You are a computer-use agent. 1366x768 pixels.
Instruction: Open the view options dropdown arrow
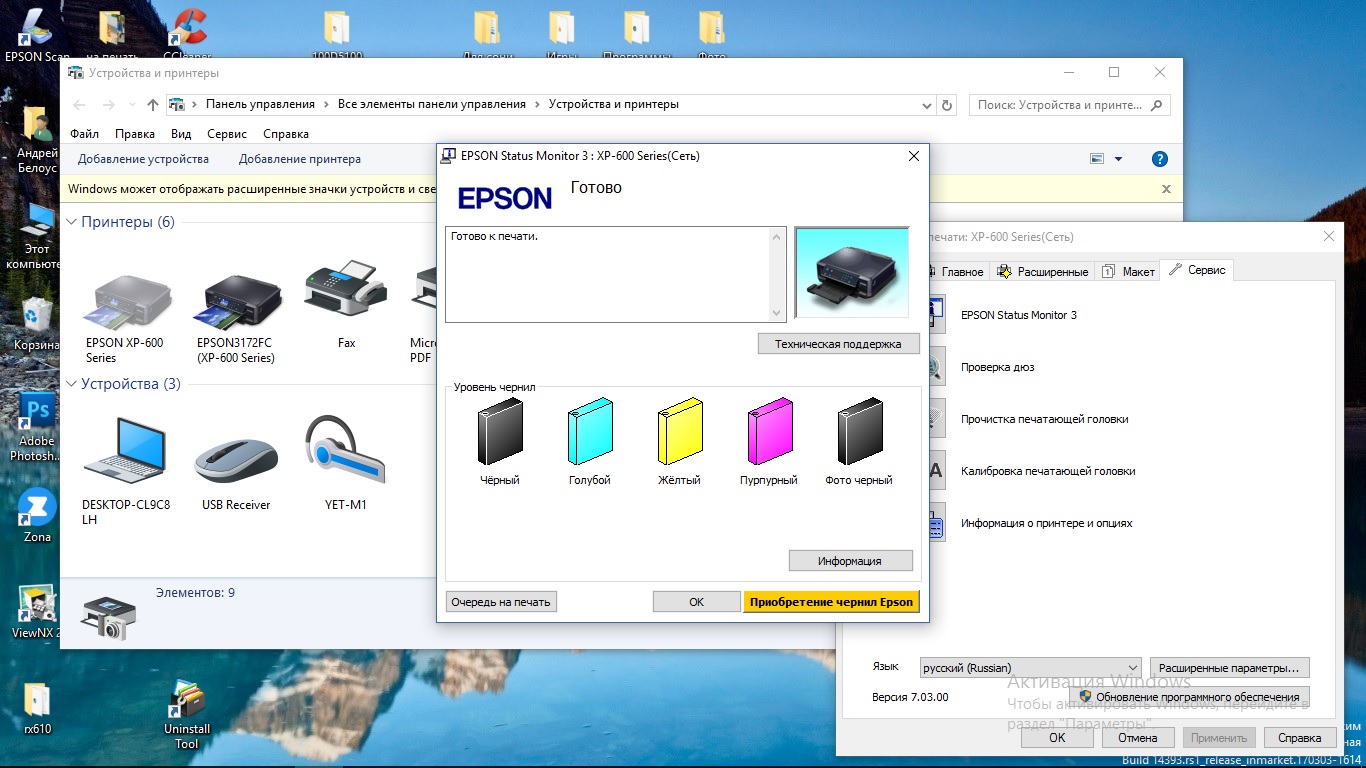pyautogui.click(x=1118, y=159)
